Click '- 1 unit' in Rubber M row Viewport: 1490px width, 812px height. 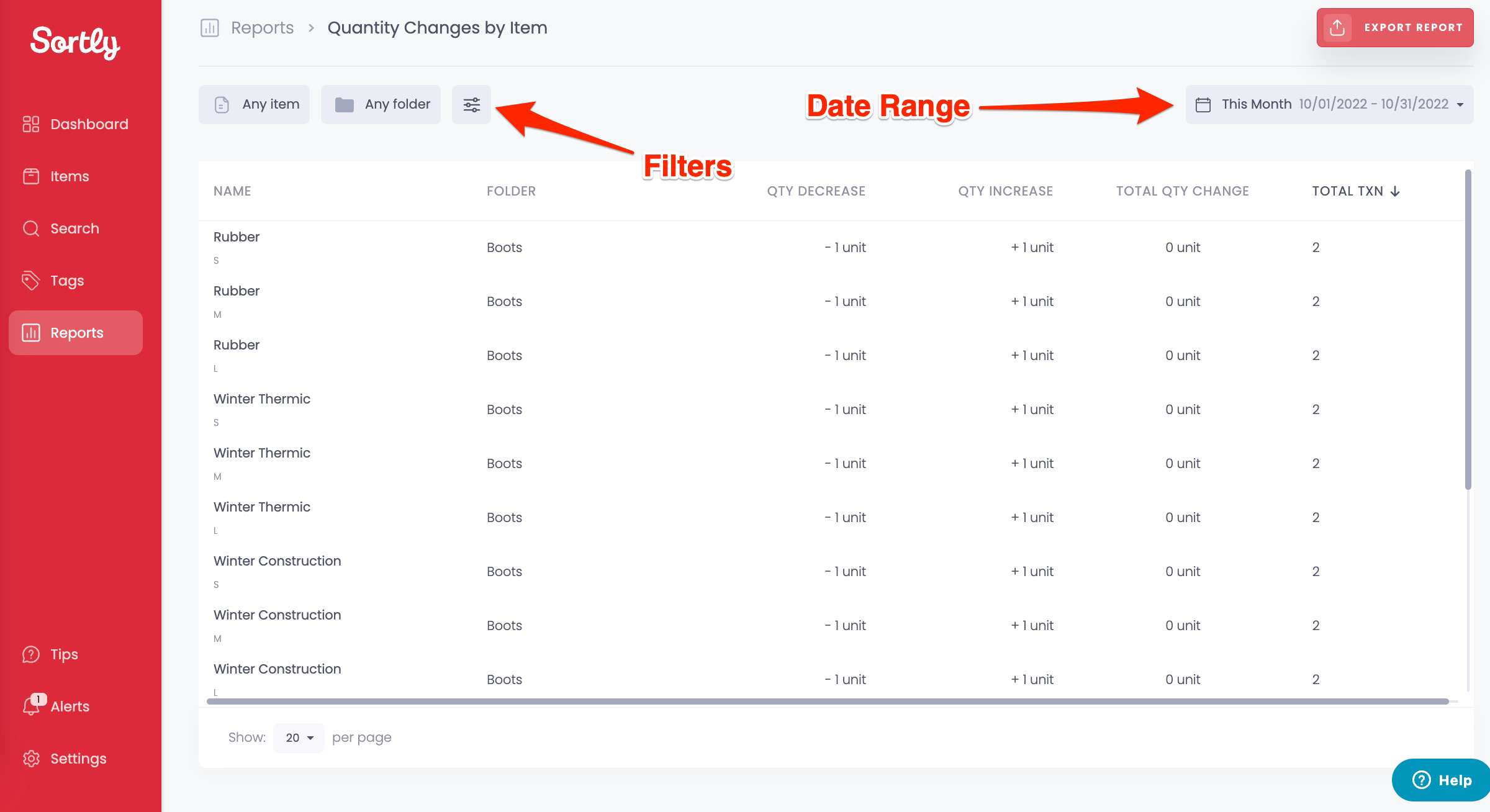point(845,302)
